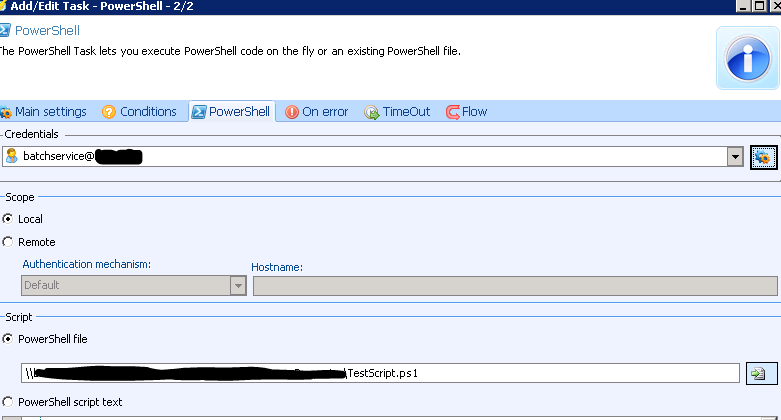781x420 pixels.
Task: Click the Flow tab red arrow icon
Action: coord(453,112)
